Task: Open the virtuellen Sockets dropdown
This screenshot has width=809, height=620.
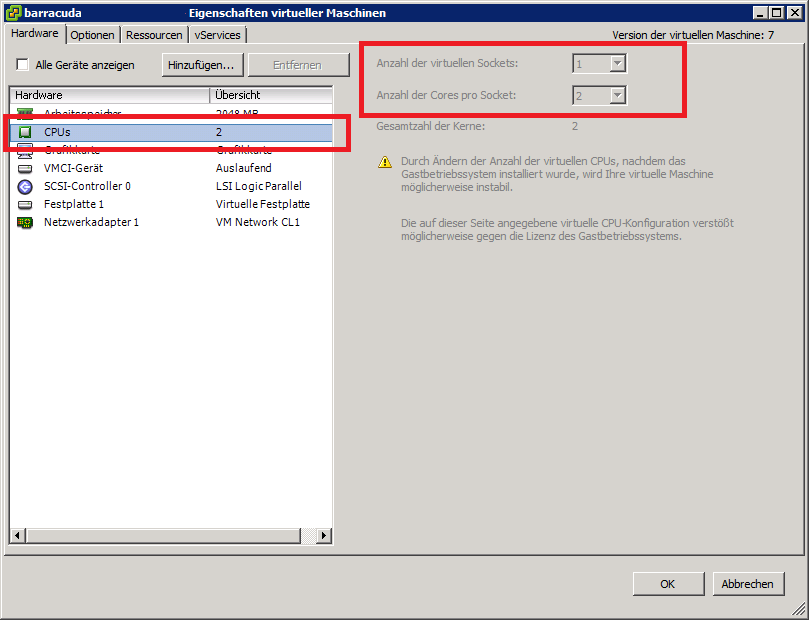Action: point(617,64)
